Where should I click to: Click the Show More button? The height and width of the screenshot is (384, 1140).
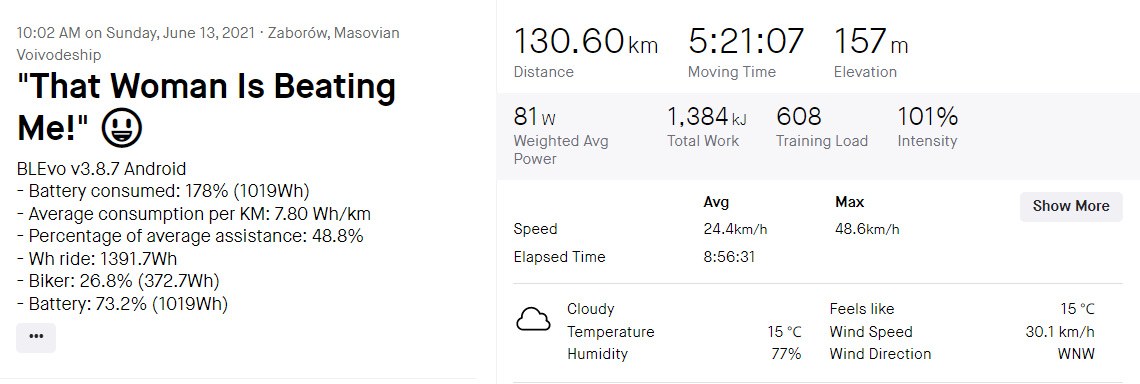(1071, 206)
